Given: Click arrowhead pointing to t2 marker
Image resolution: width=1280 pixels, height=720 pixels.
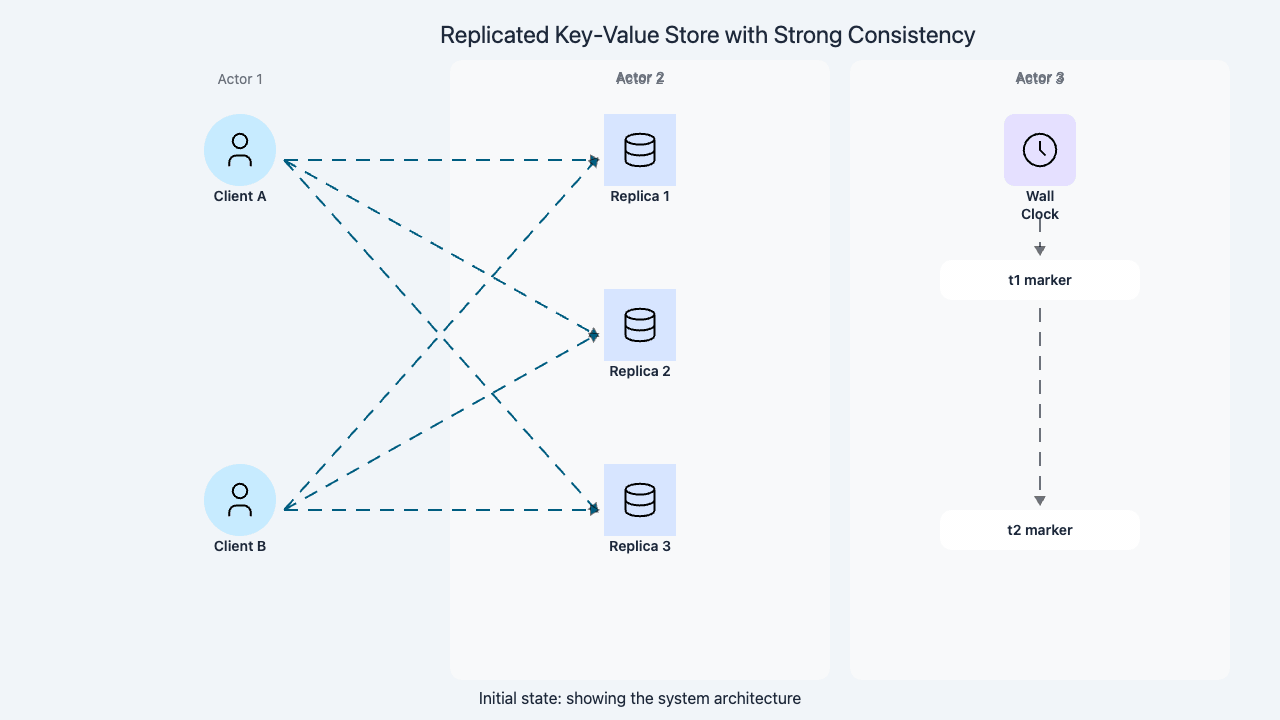Looking at the screenshot, I should pyautogui.click(x=1040, y=500).
